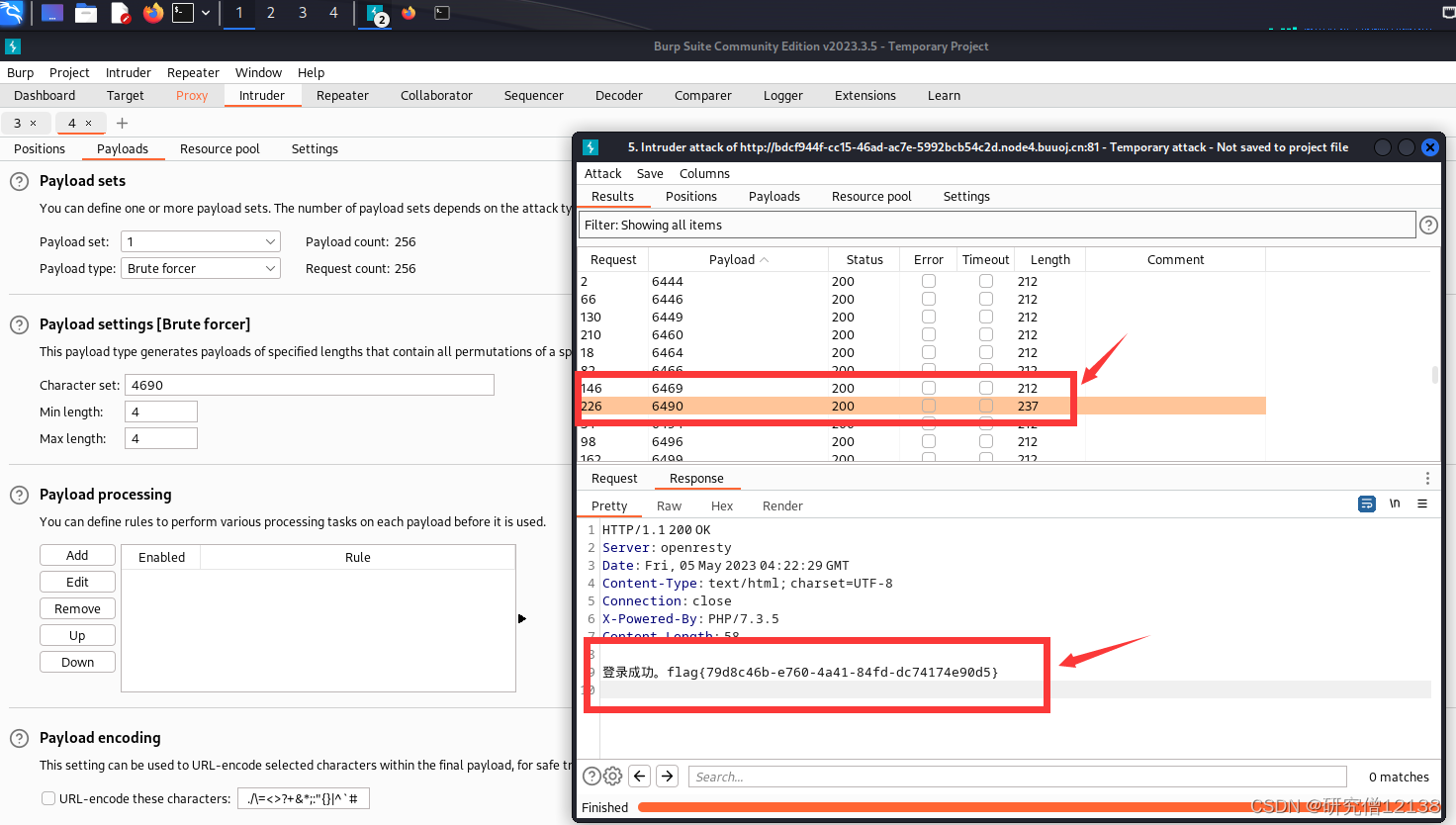This screenshot has height=825, width=1456.
Task: Click the Up button for processing rules
Action: pyautogui.click(x=77, y=635)
